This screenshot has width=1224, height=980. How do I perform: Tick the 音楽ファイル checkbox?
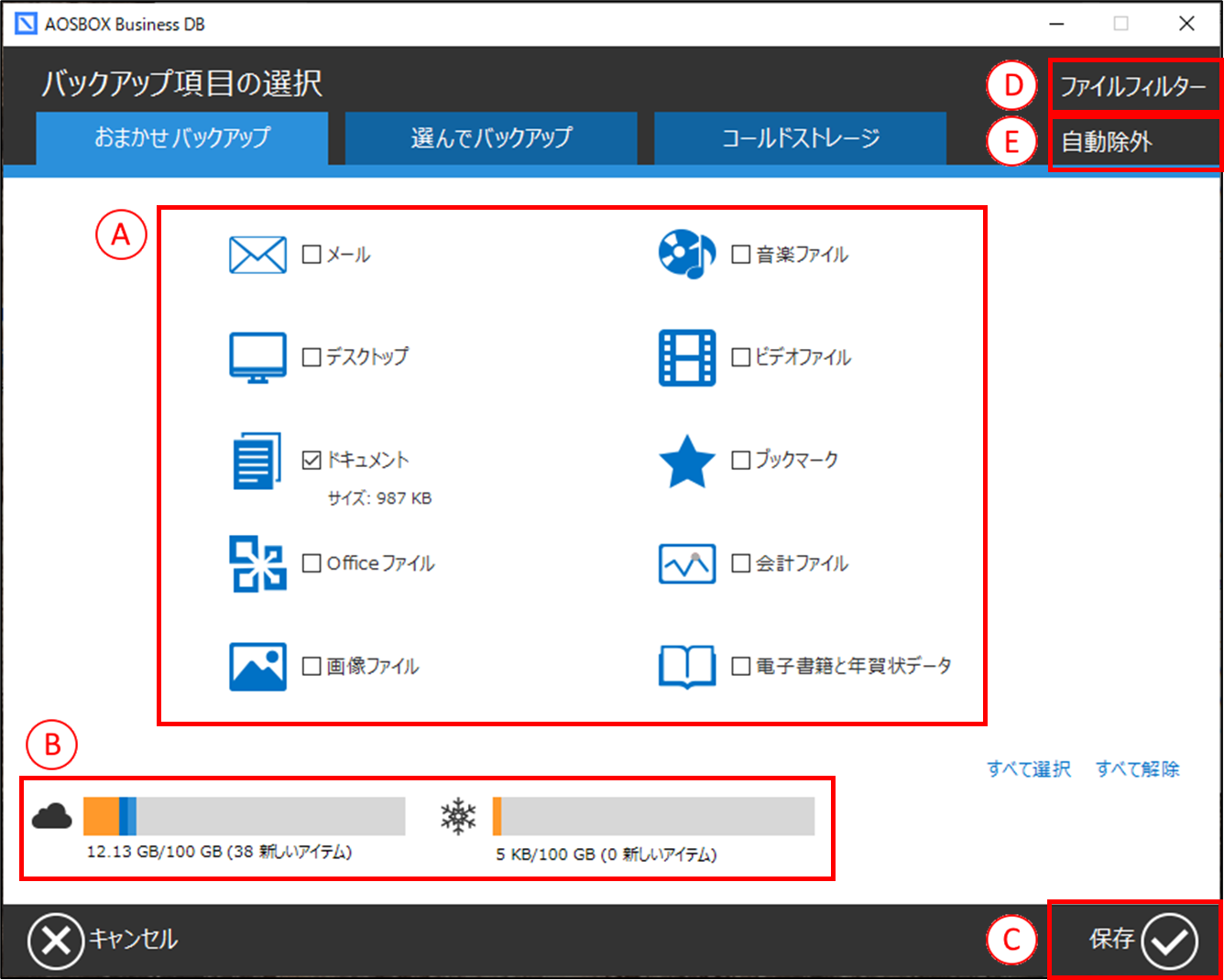pos(741,255)
